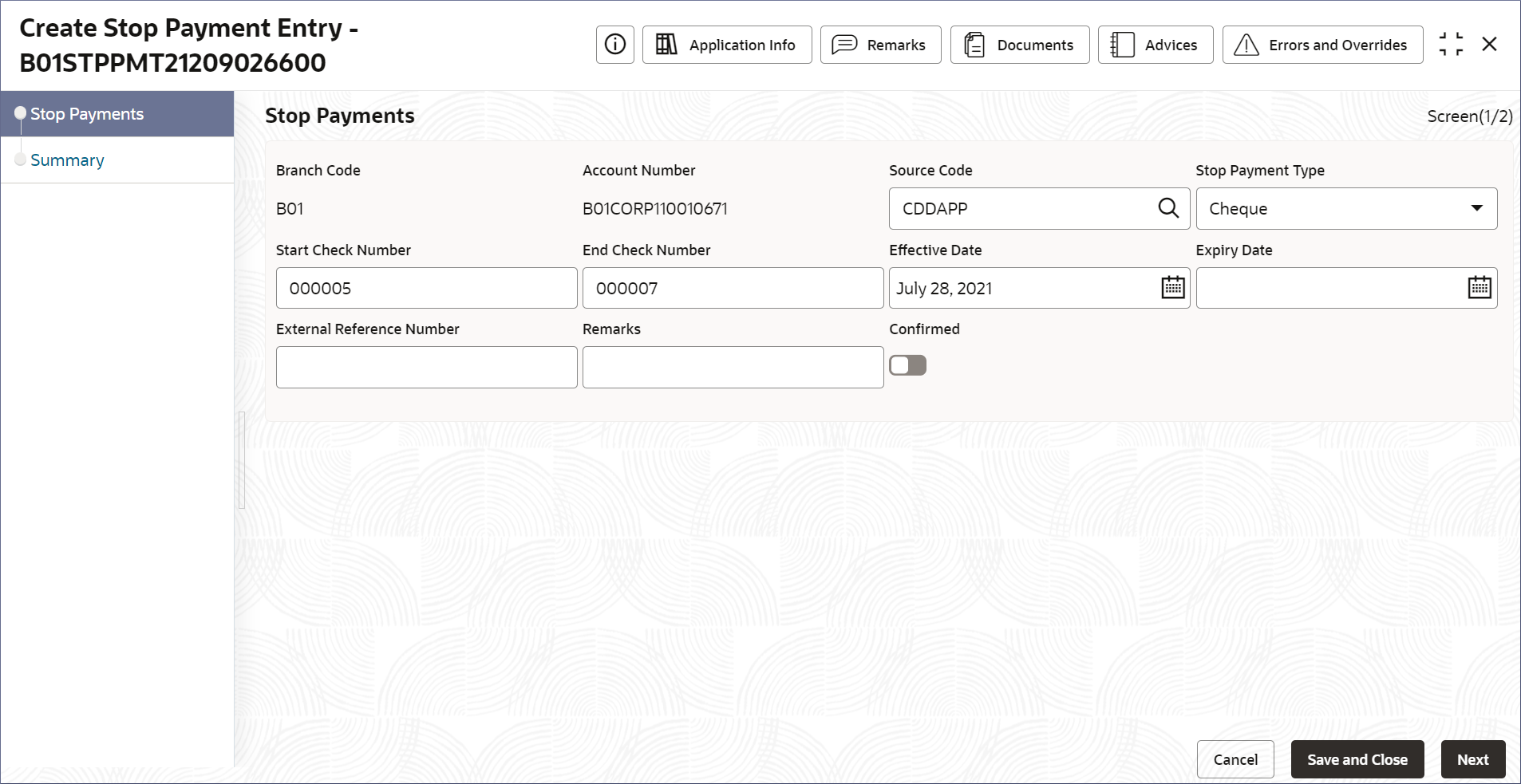Click Cancel button
Screen dimensions: 1521x784
click(1235, 759)
